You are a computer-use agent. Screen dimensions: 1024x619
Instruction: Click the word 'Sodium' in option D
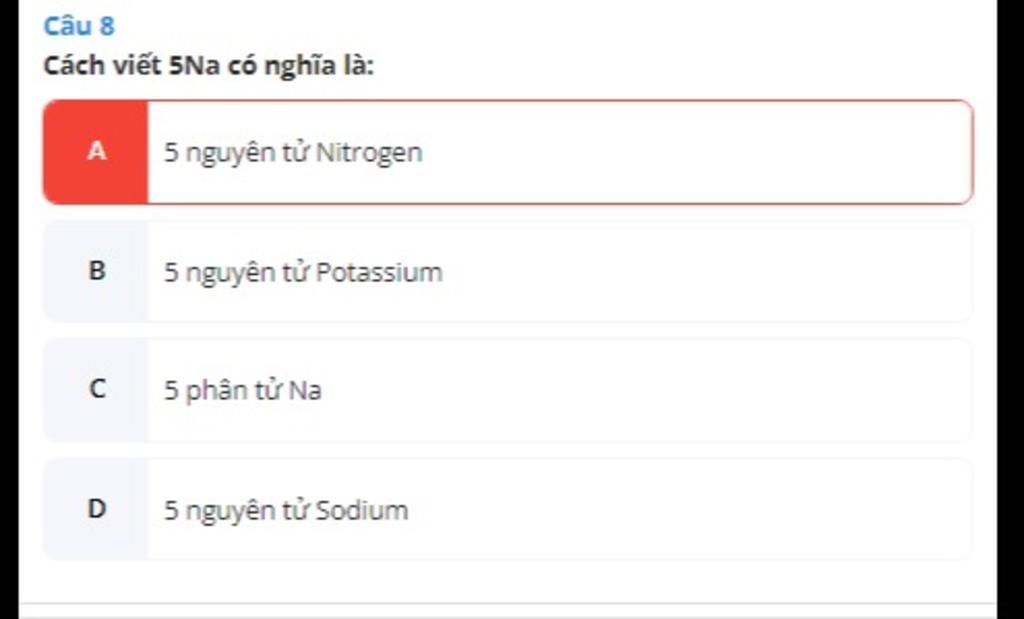click(362, 510)
